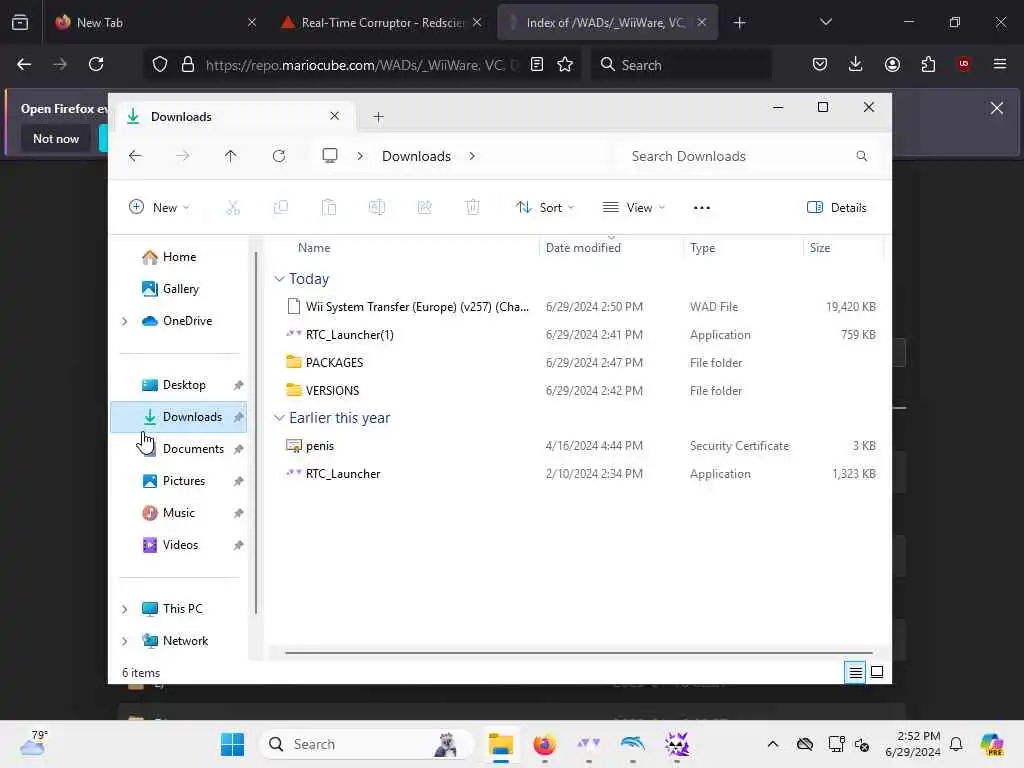Click the Cut icon in Explorer toolbar
This screenshot has width=1024, height=768.
point(232,208)
